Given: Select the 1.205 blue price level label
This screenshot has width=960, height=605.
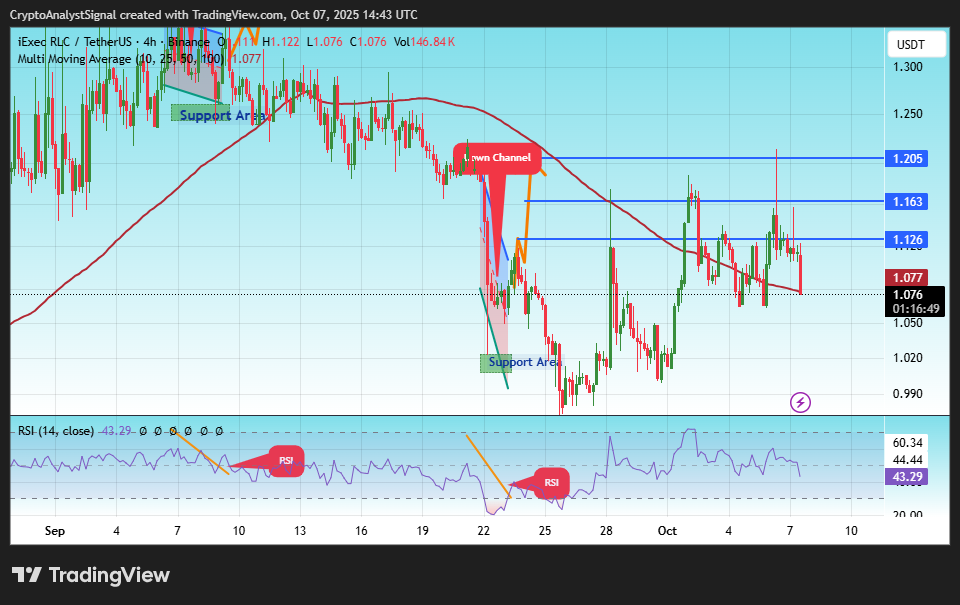Looking at the screenshot, I should pos(907,159).
